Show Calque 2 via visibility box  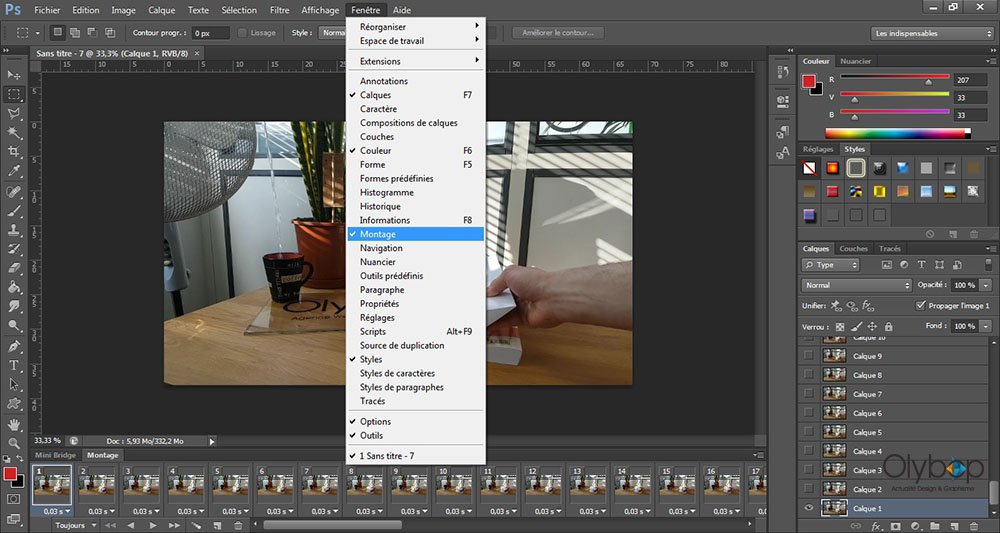tap(809, 489)
